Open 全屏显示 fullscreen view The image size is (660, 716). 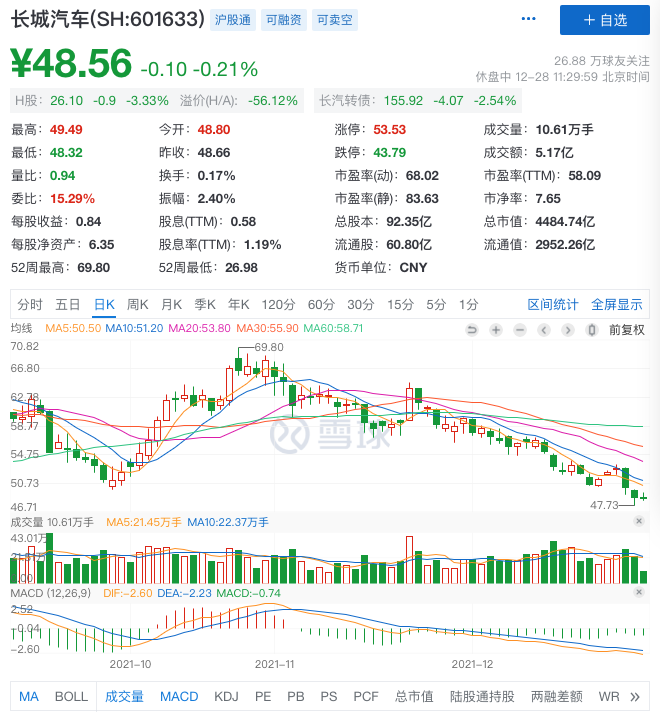[x=617, y=305]
